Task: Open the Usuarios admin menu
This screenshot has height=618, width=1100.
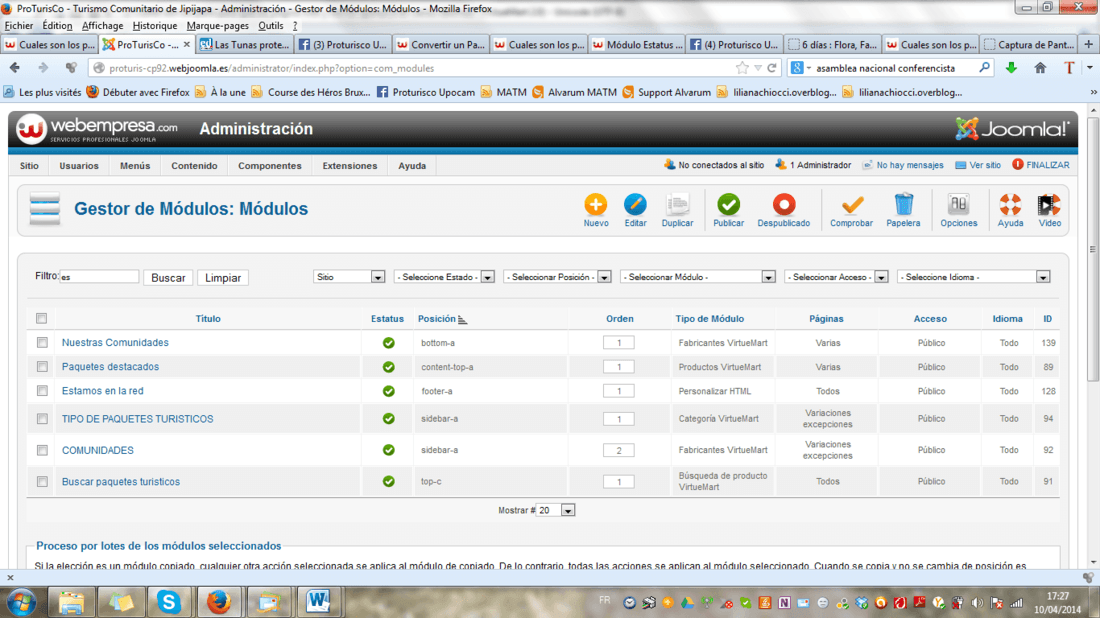Action: [79, 166]
